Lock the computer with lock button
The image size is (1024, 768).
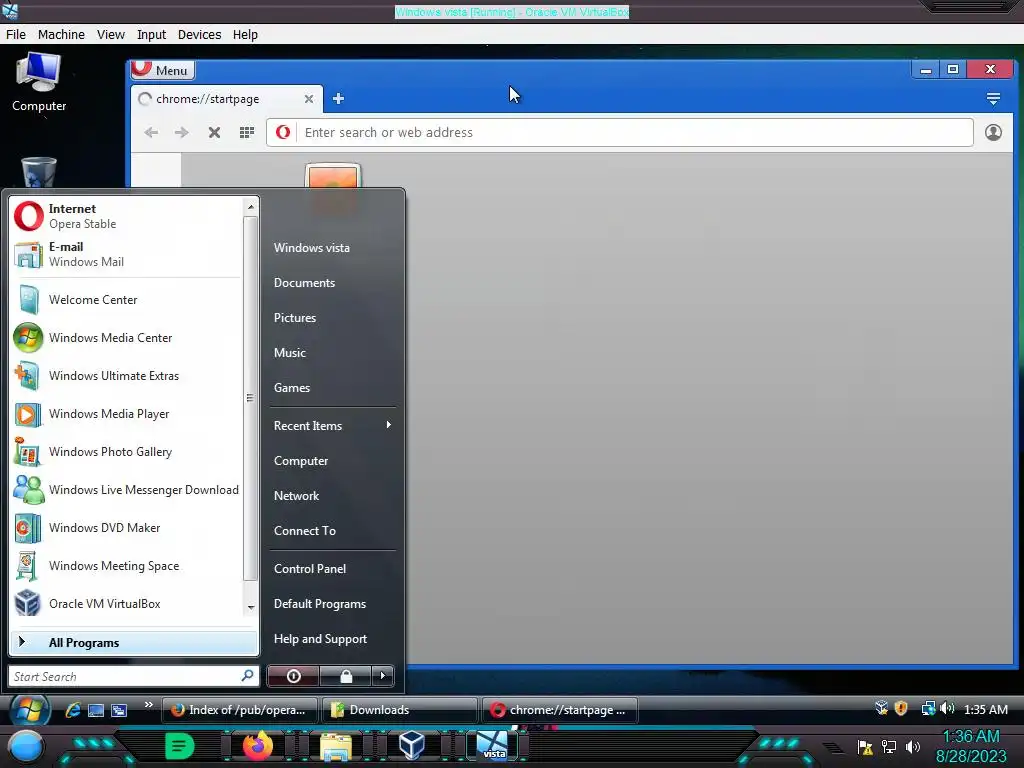pos(345,676)
